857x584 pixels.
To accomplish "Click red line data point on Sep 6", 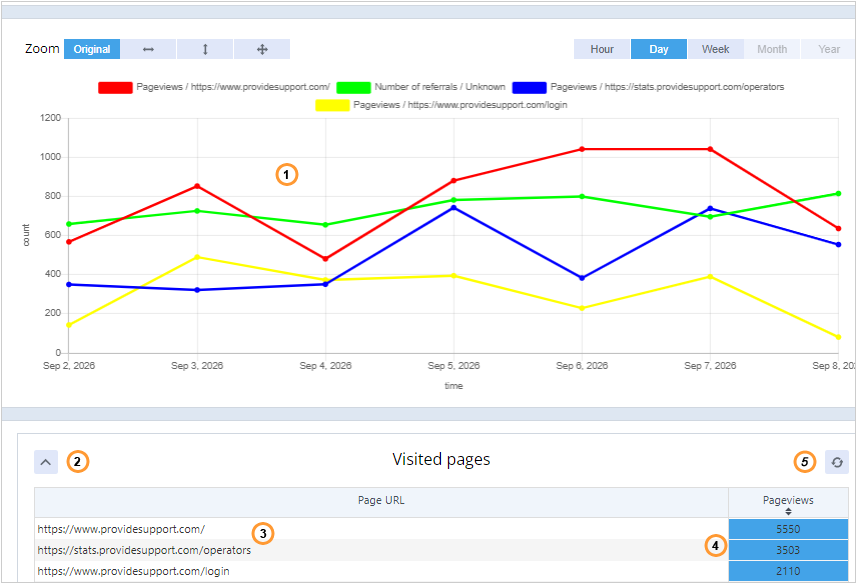I will pyautogui.click(x=582, y=149).
